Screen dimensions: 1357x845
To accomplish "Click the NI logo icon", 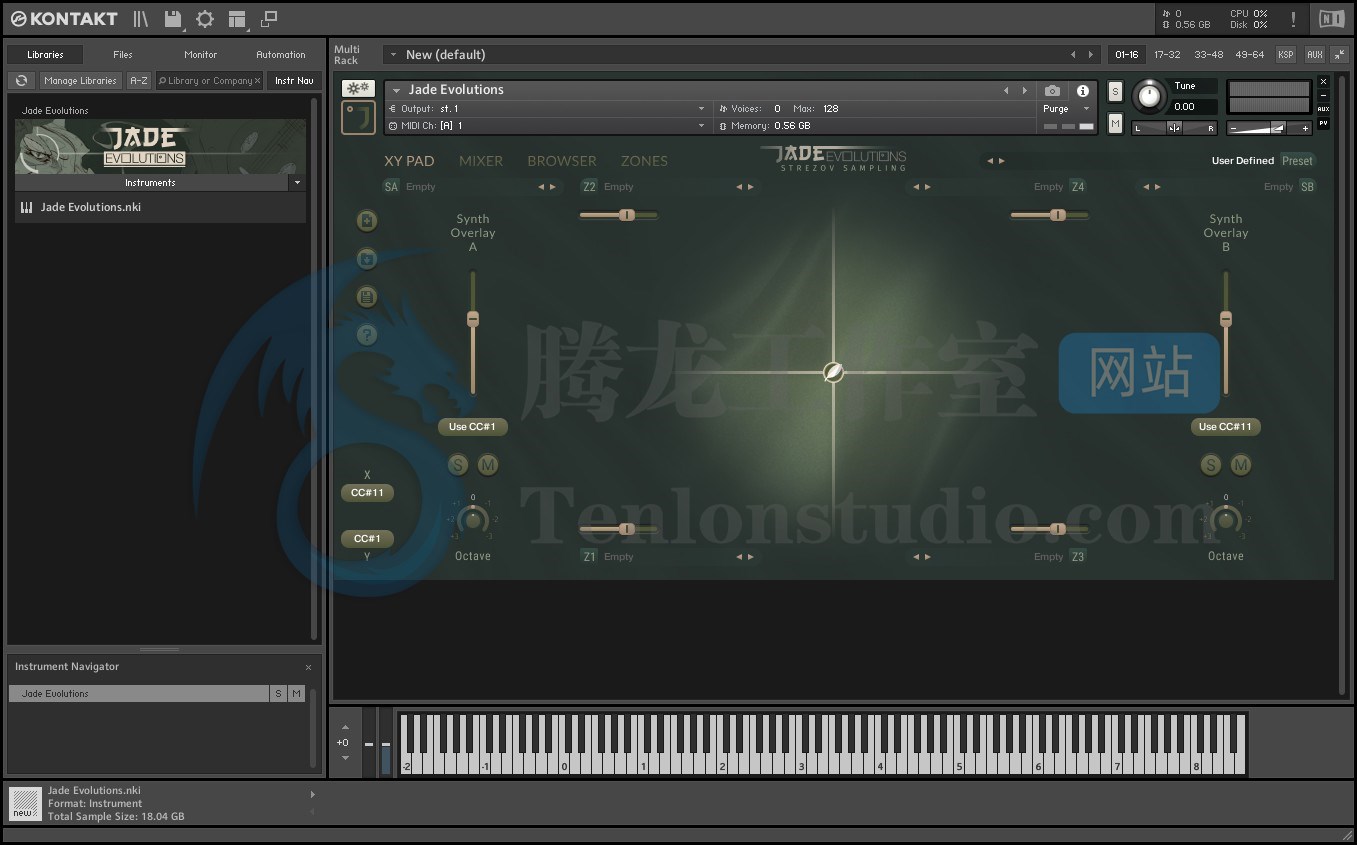I will point(1331,19).
